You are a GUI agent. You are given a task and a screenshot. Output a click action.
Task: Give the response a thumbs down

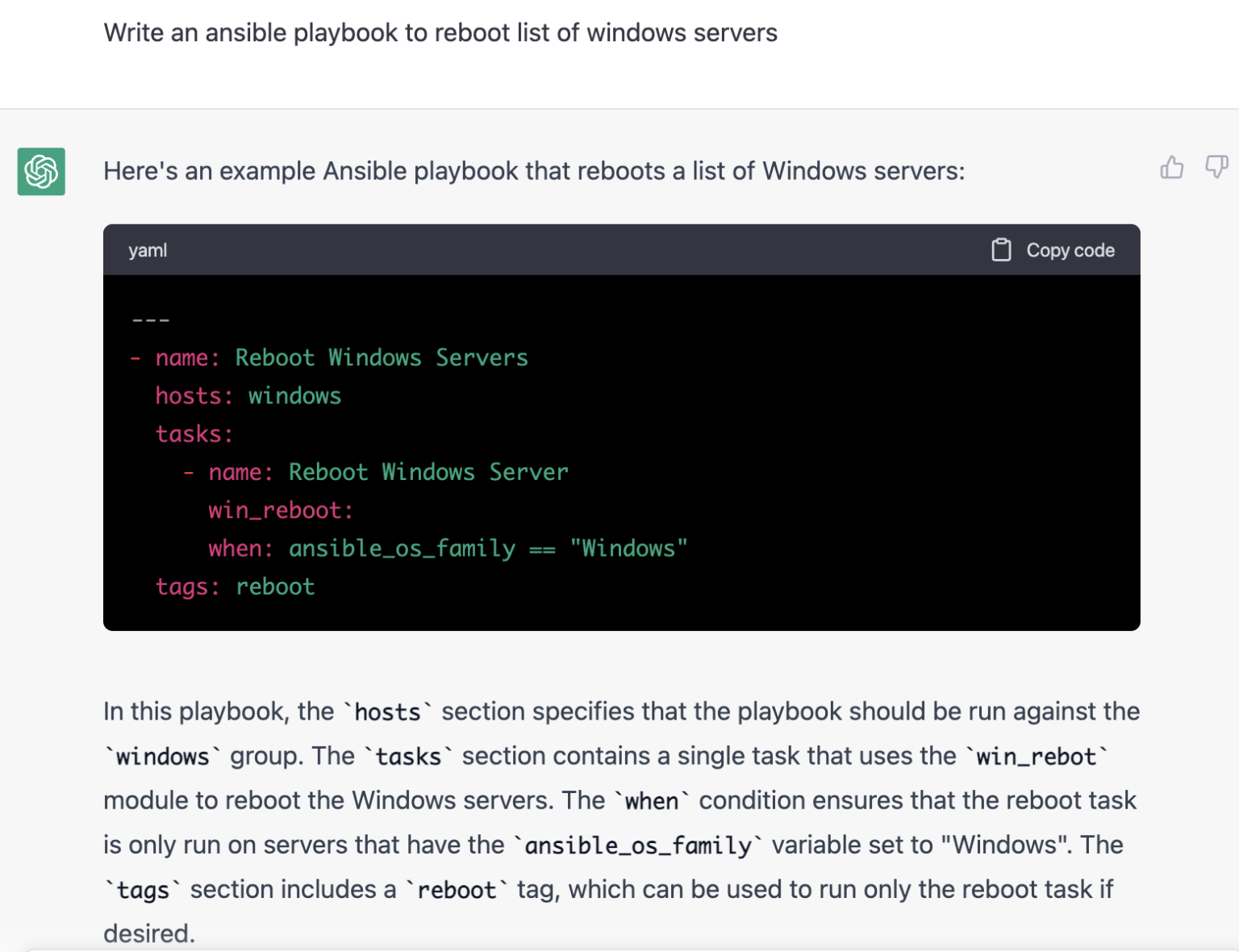point(1216,167)
